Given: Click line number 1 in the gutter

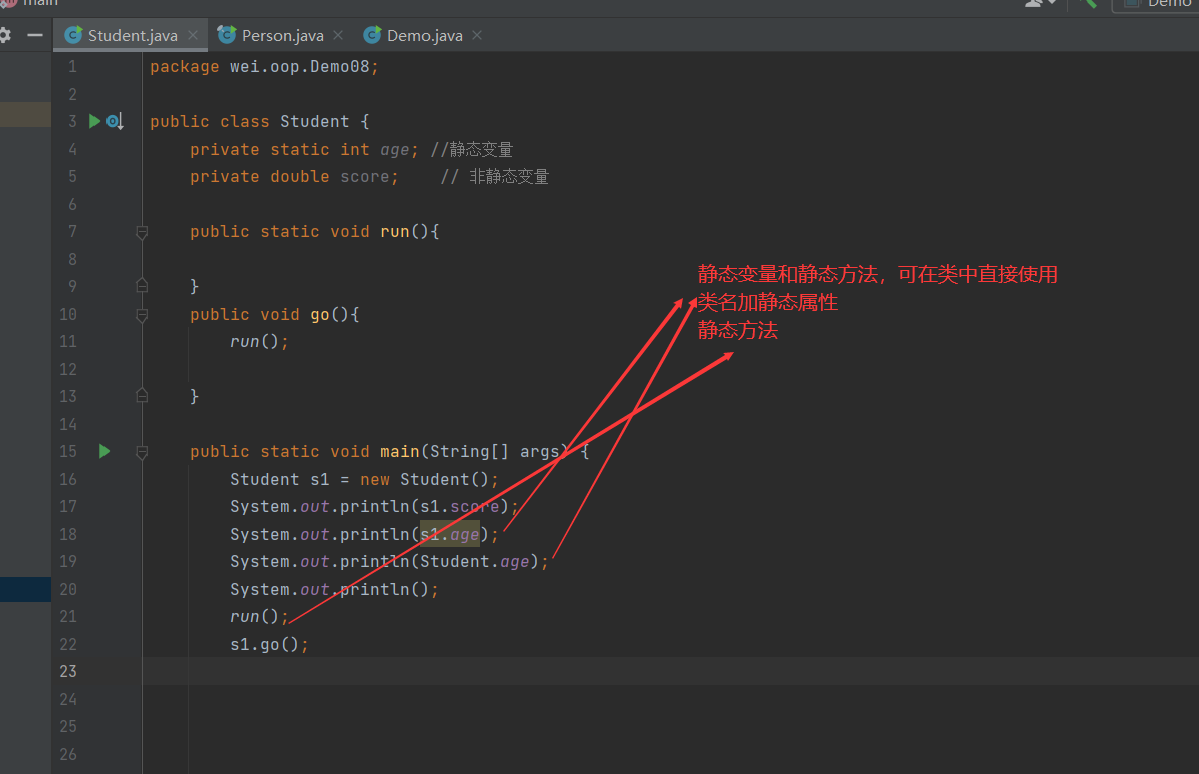Looking at the screenshot, I should click(x=72, y=67).
